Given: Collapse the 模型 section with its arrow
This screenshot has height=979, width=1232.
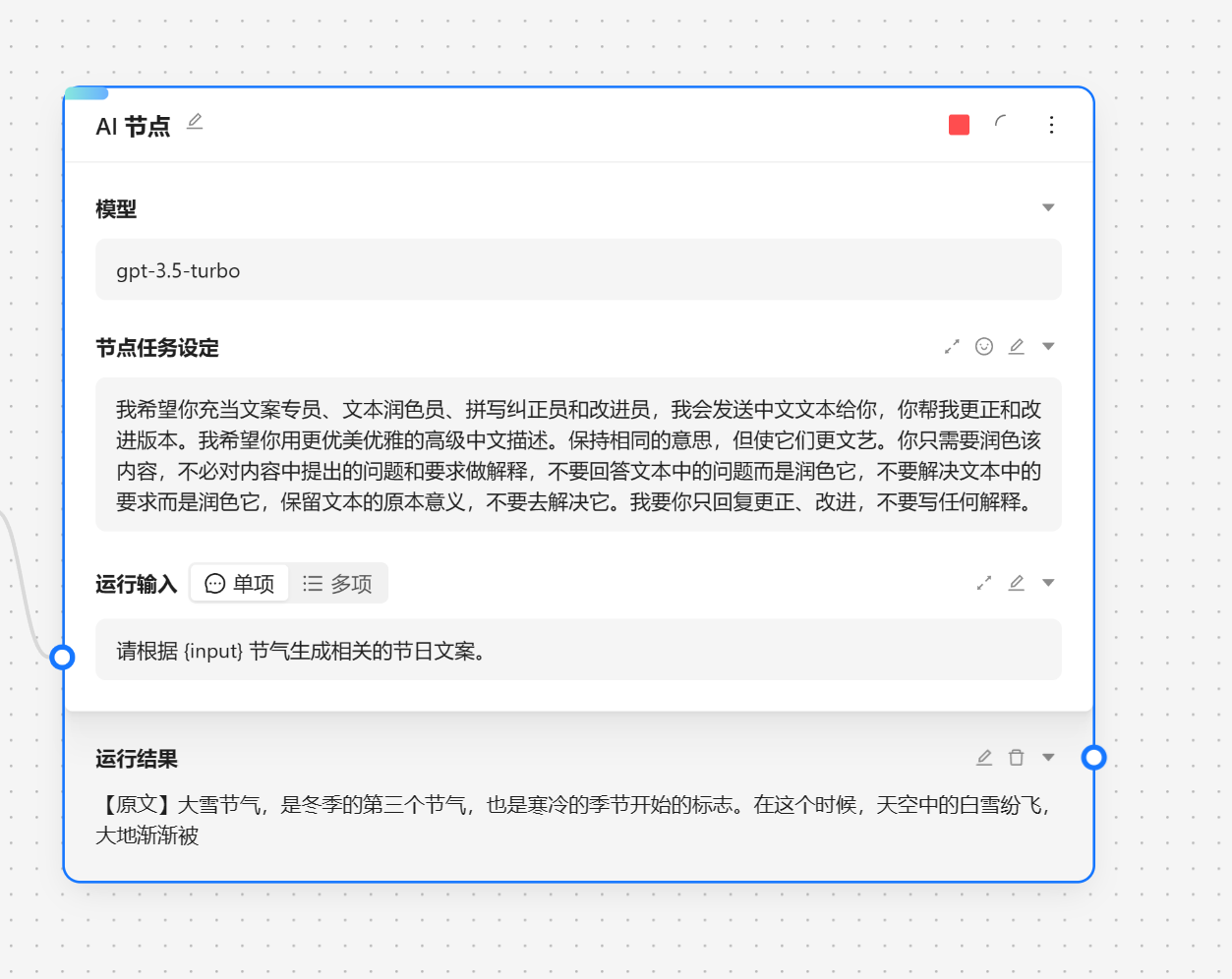Looking at the screenshot, I should [x=1048, y=207].
